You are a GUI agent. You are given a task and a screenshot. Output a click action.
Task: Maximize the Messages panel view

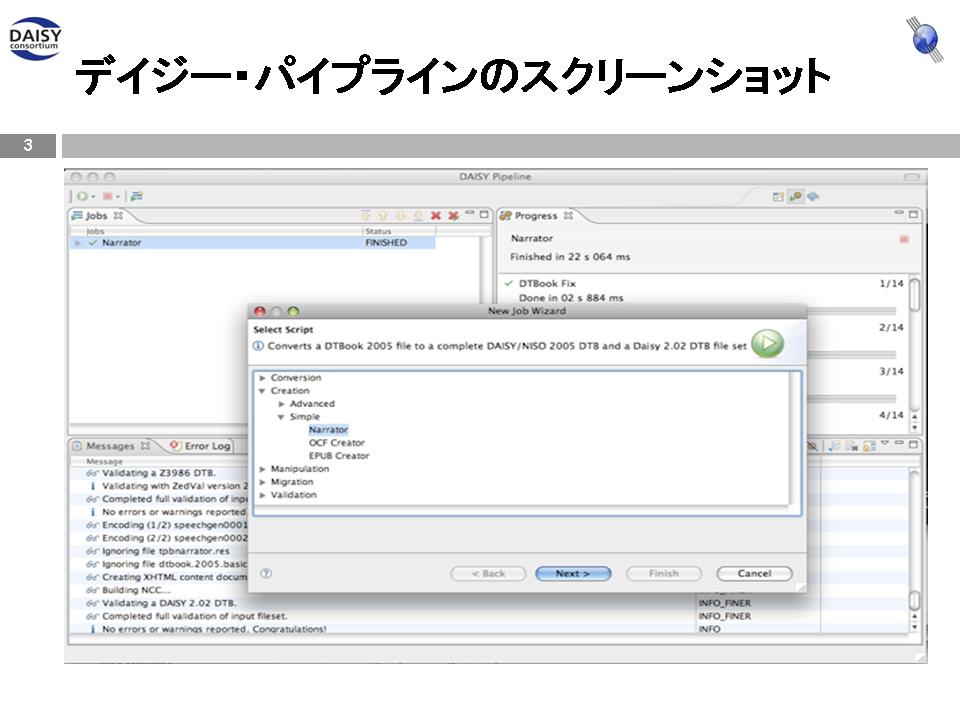pyautogui.click(x=913, y=444)
